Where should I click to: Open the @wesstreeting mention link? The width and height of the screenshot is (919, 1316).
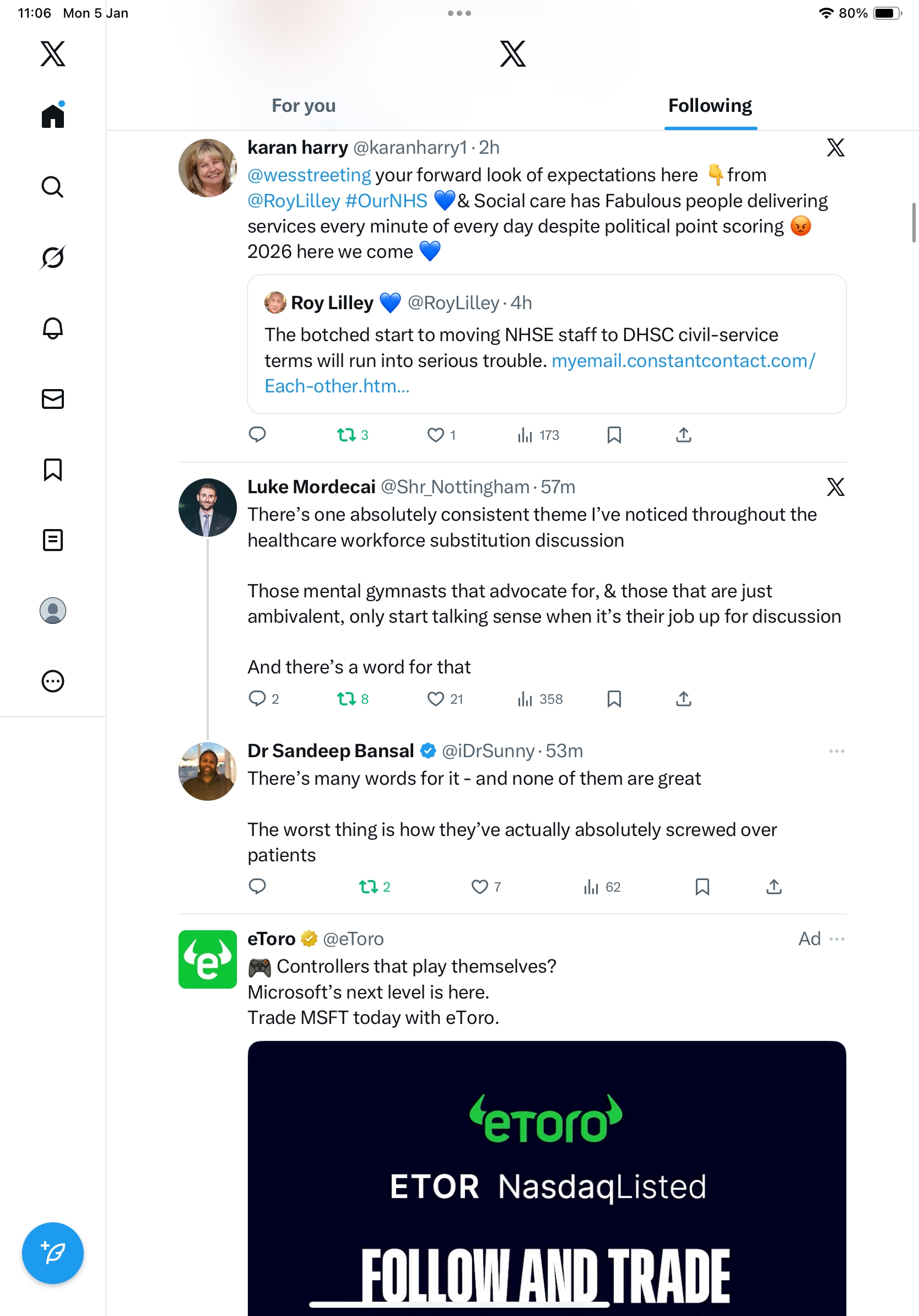(310, 175)
